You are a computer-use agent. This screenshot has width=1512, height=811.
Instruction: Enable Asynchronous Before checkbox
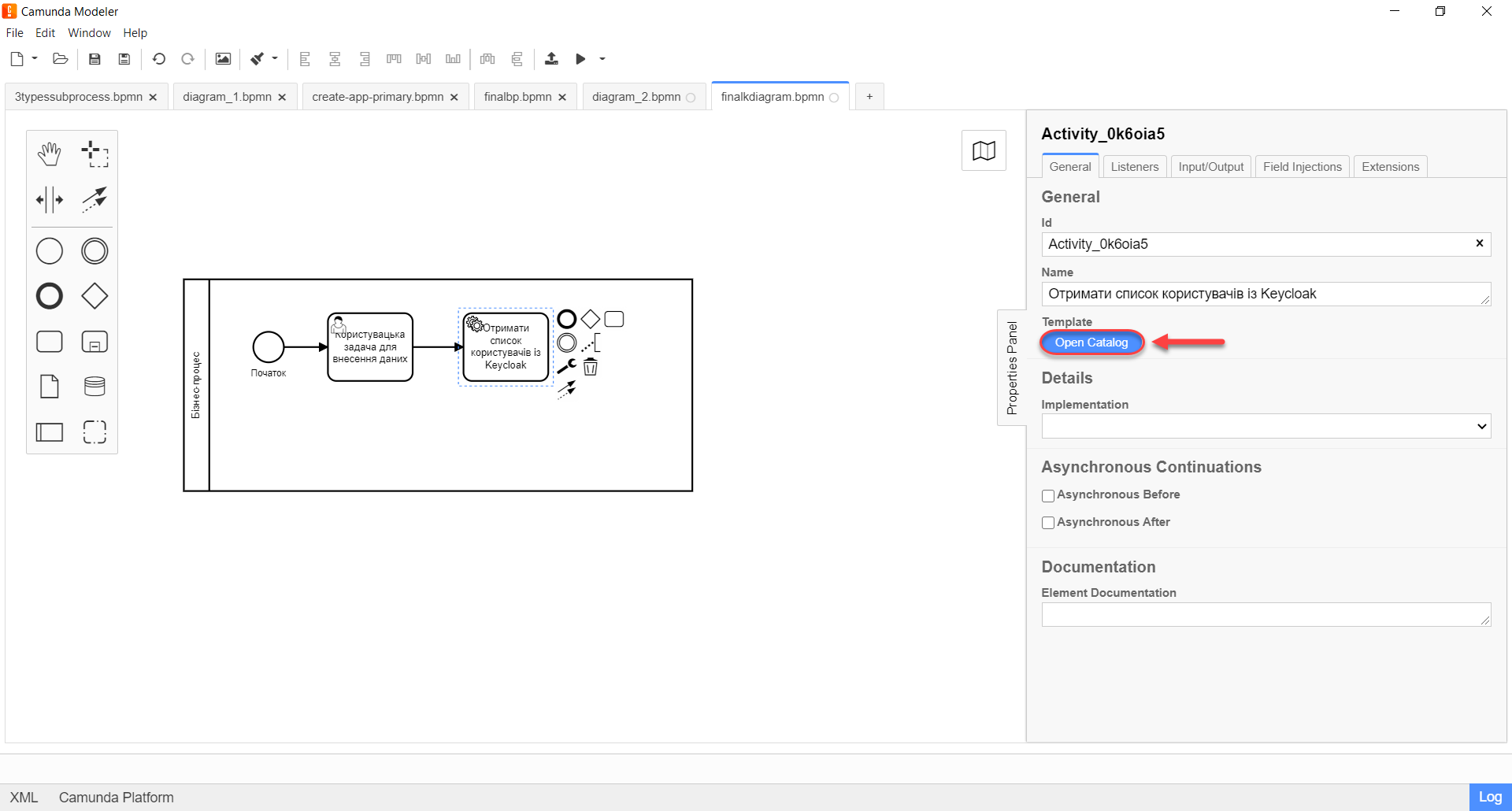click(1048, 496)
